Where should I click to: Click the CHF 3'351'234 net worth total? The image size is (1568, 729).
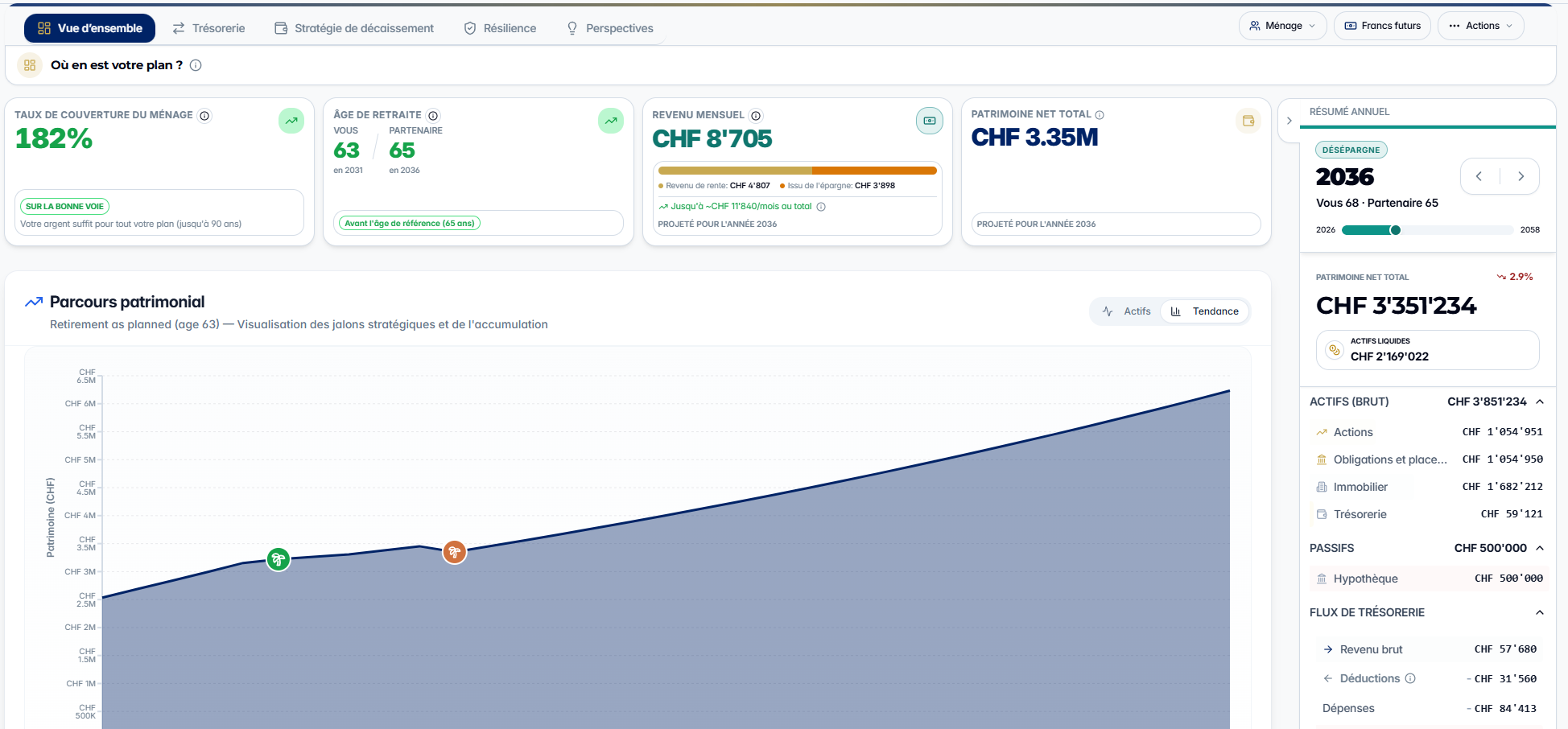1396,306
